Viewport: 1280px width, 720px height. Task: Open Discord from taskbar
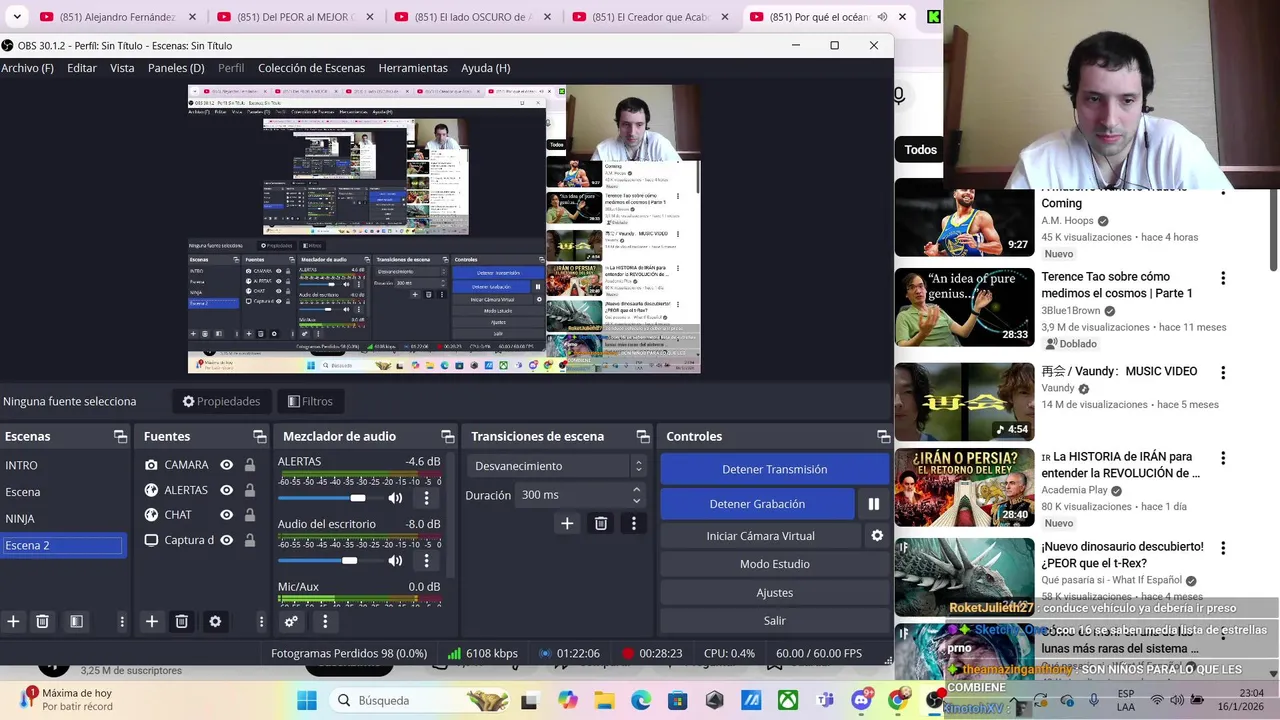(x=862, y=700)
